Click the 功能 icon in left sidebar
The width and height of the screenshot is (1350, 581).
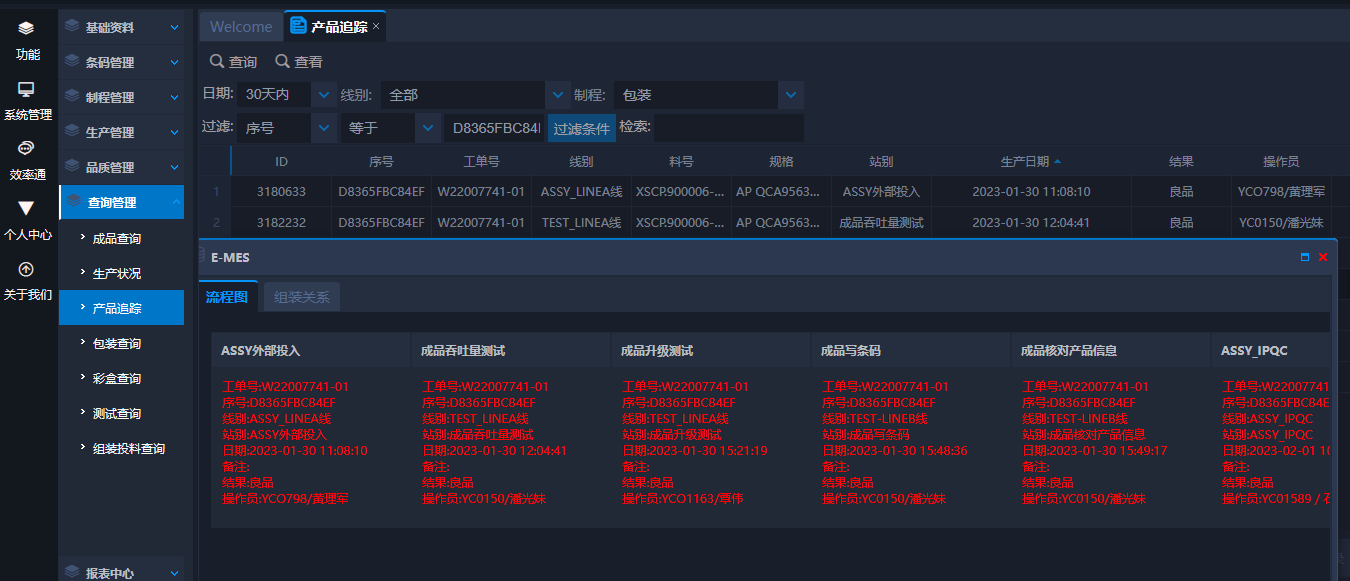click(x=27, y=29)
